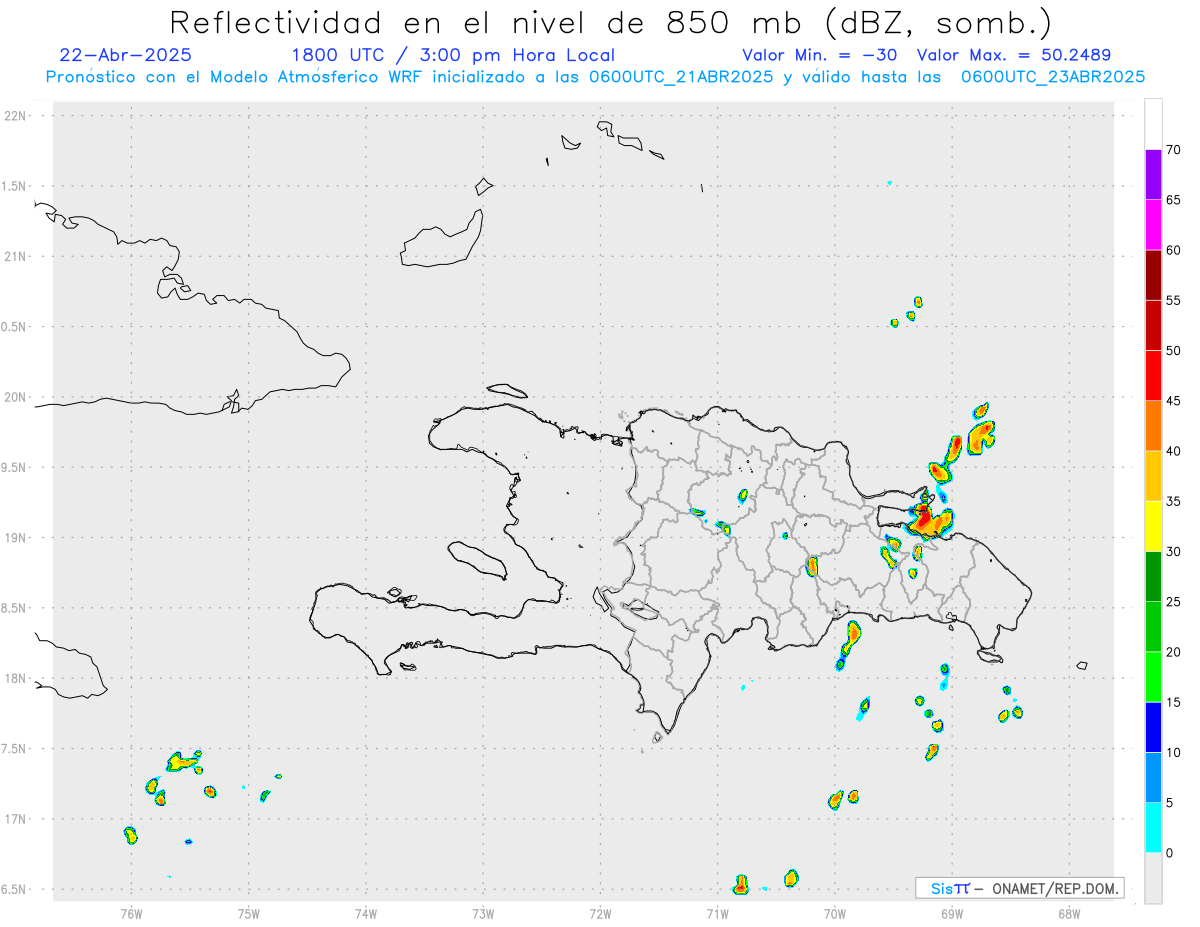Click the '68W' longitude label
The height and width of the screenshot is (927, 1200).
[1069, 913]
